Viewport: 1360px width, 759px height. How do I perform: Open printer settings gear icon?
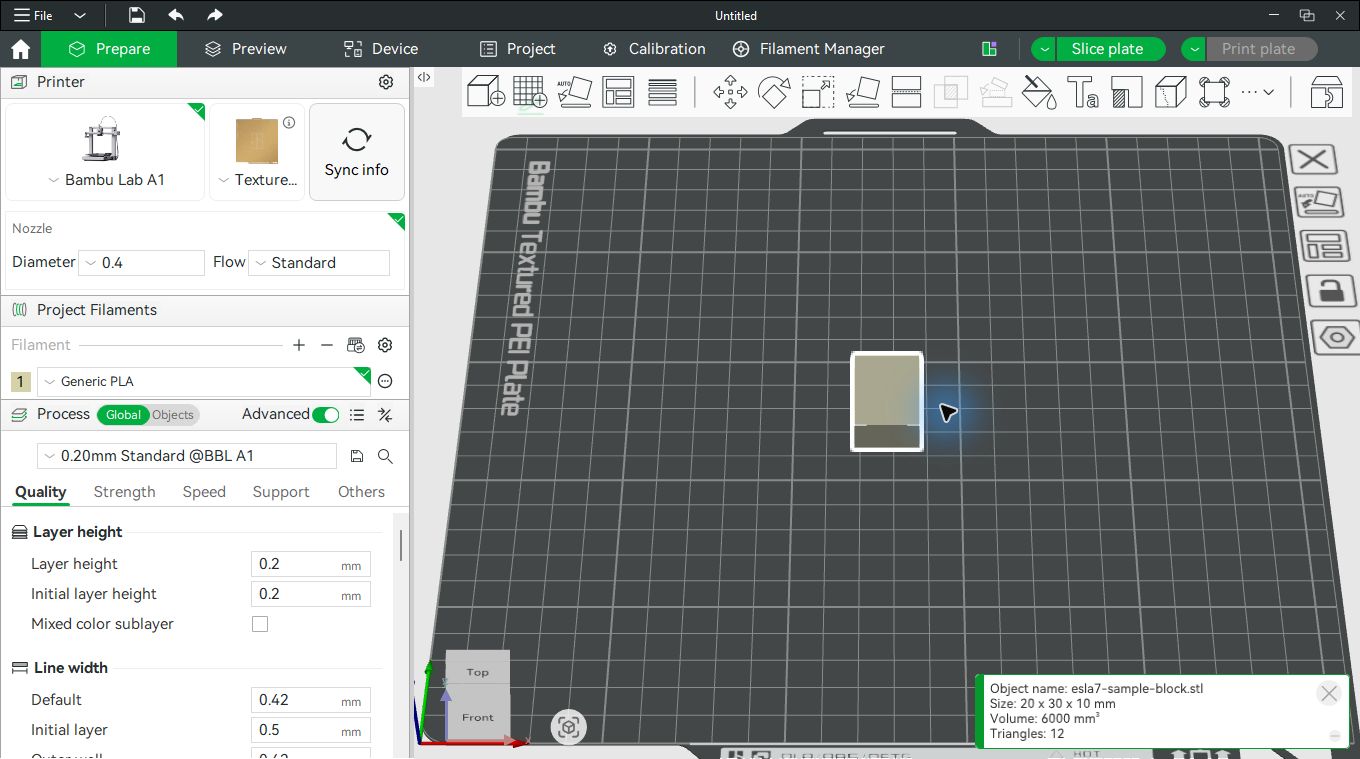pos(386,82)
